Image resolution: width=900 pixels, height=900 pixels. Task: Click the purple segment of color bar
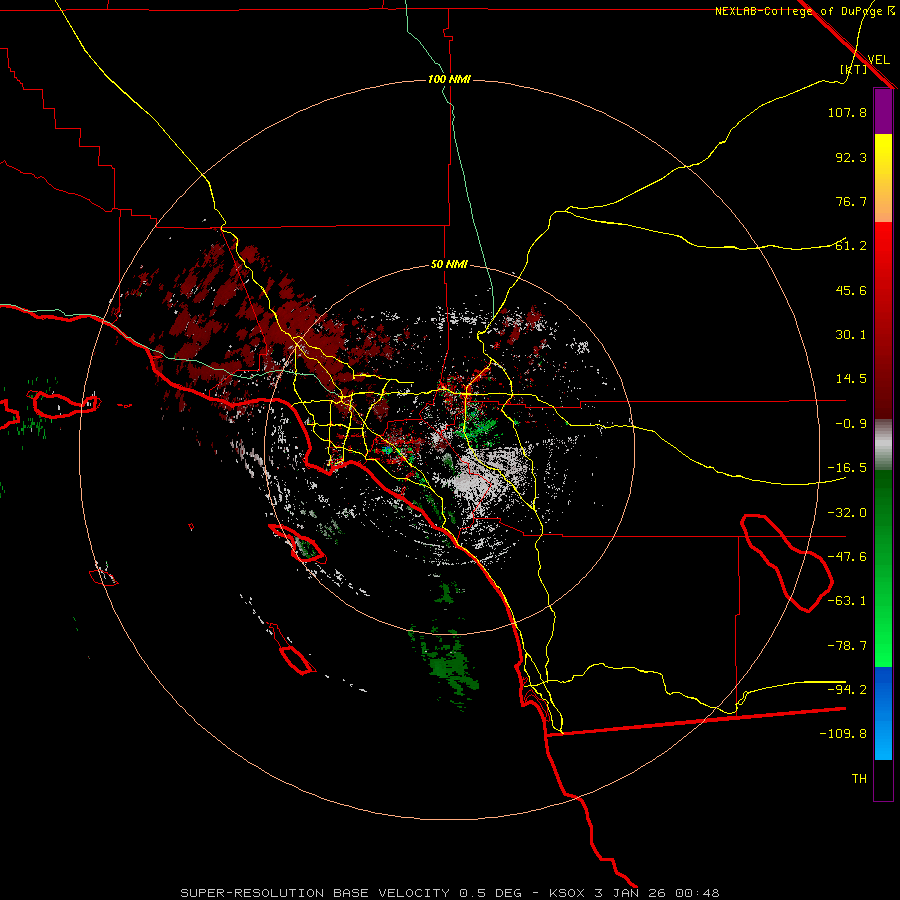coord(883,111)
